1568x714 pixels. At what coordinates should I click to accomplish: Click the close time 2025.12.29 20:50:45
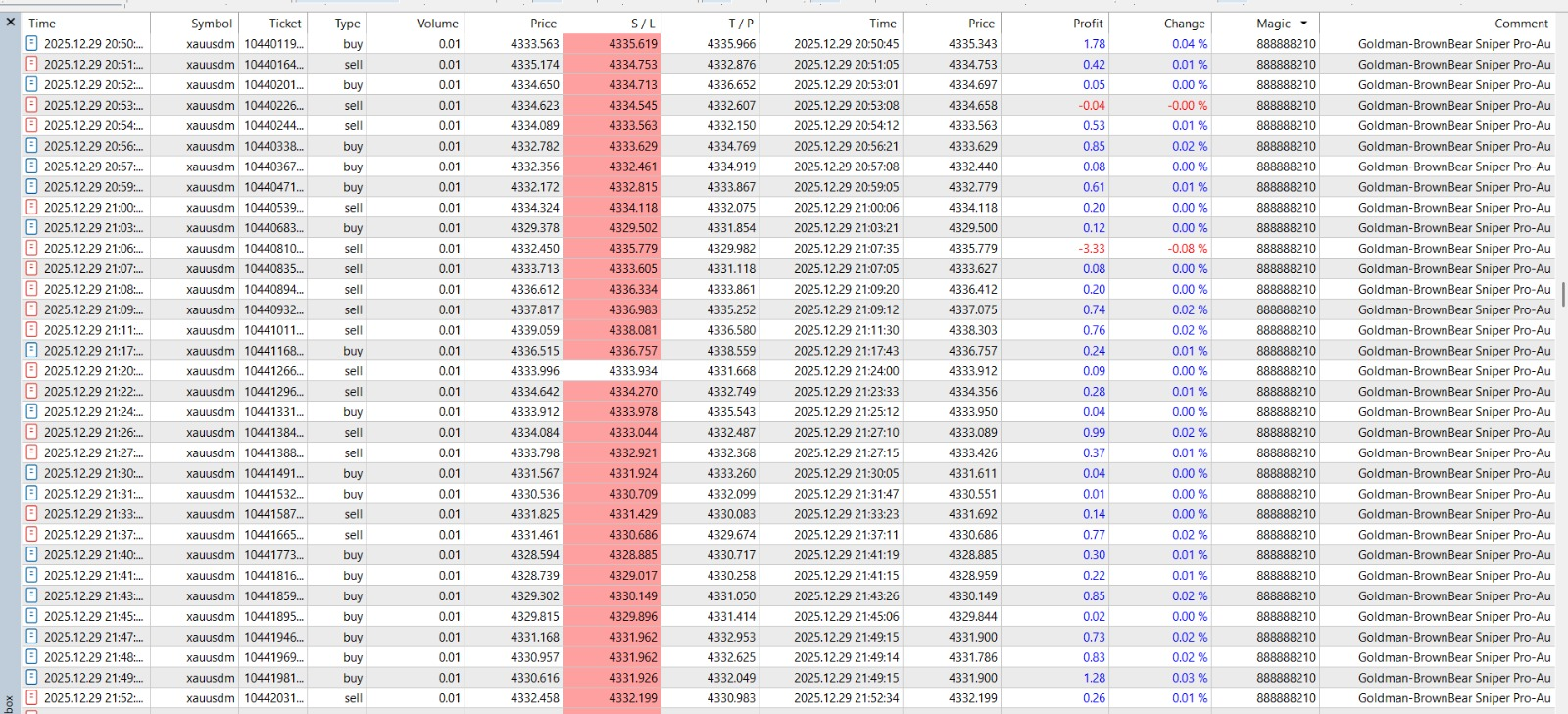(846, 44)
